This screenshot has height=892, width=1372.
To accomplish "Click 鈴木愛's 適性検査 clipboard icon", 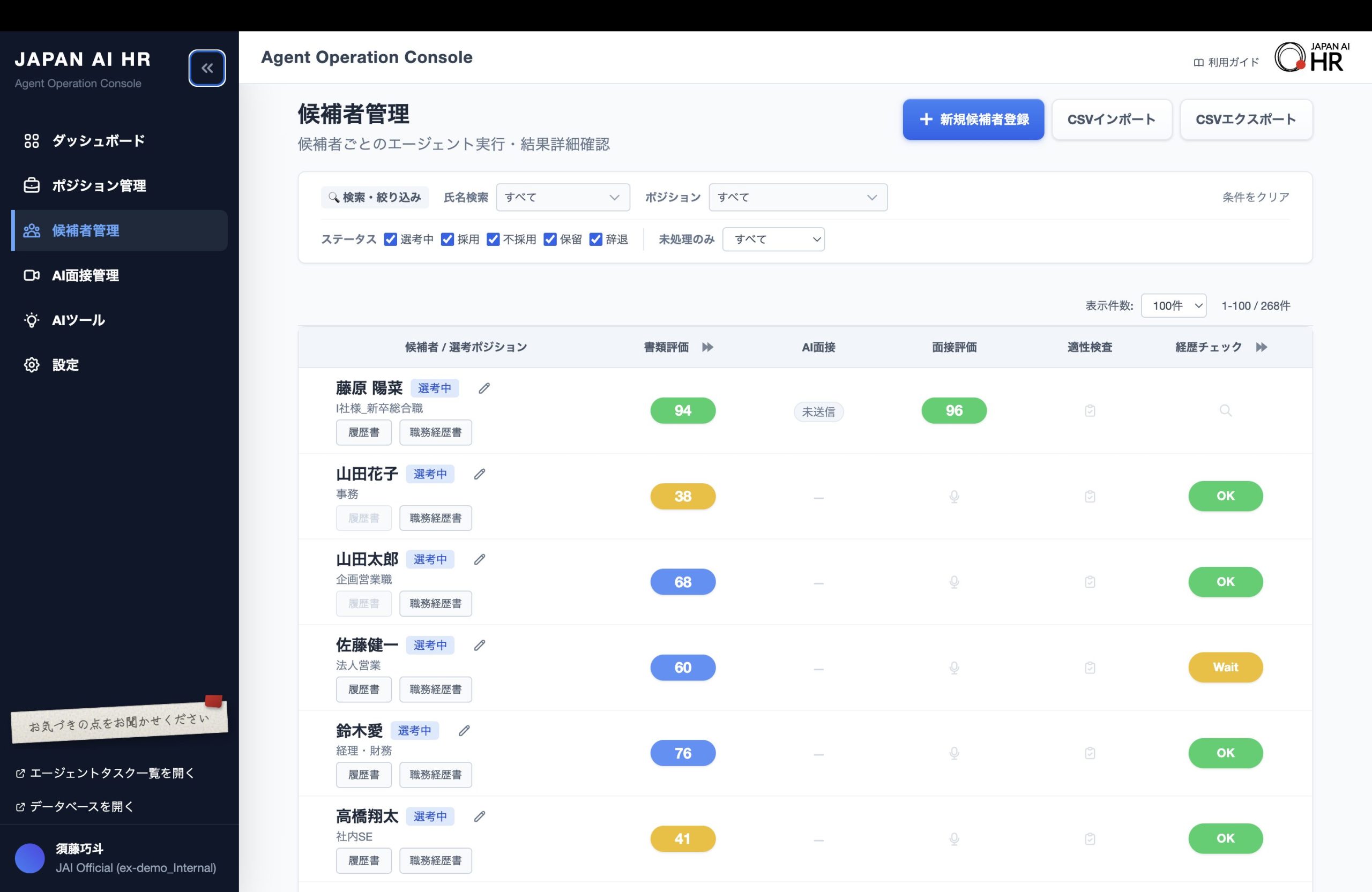I will click(1090, 753).
